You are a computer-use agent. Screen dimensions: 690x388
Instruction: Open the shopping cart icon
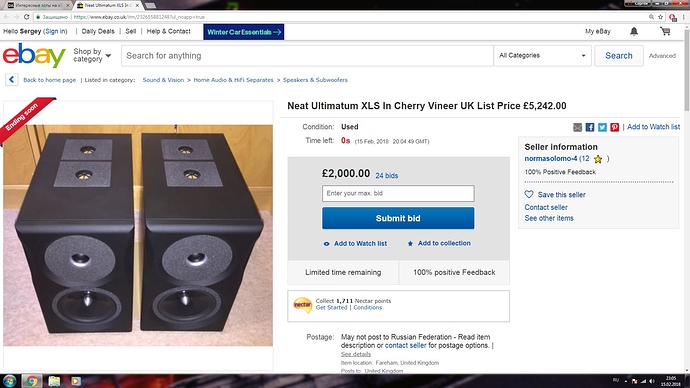pyautogui.click(x=665, y=31)
